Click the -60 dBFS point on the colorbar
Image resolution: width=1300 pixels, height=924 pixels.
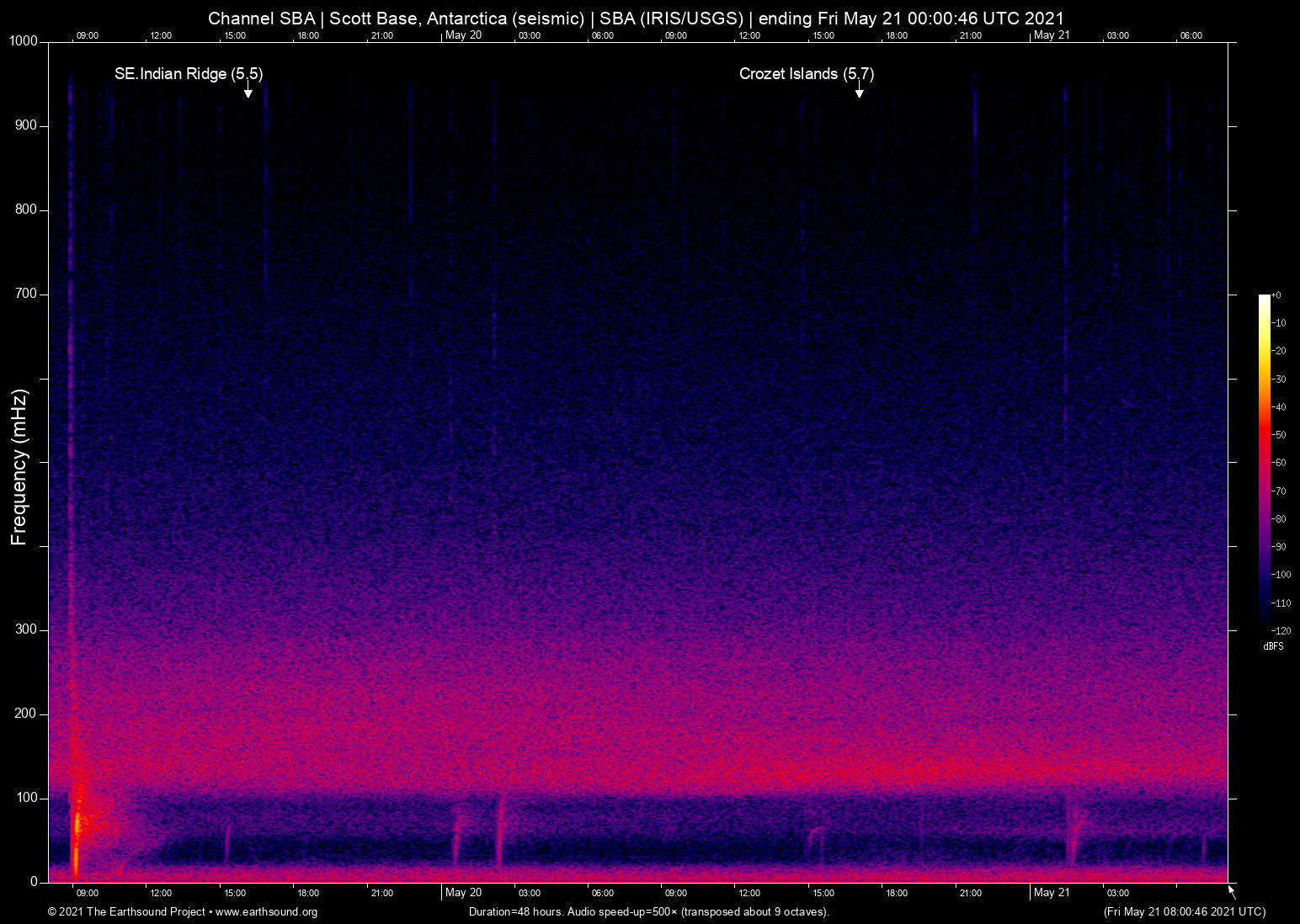pos(1263,462)
